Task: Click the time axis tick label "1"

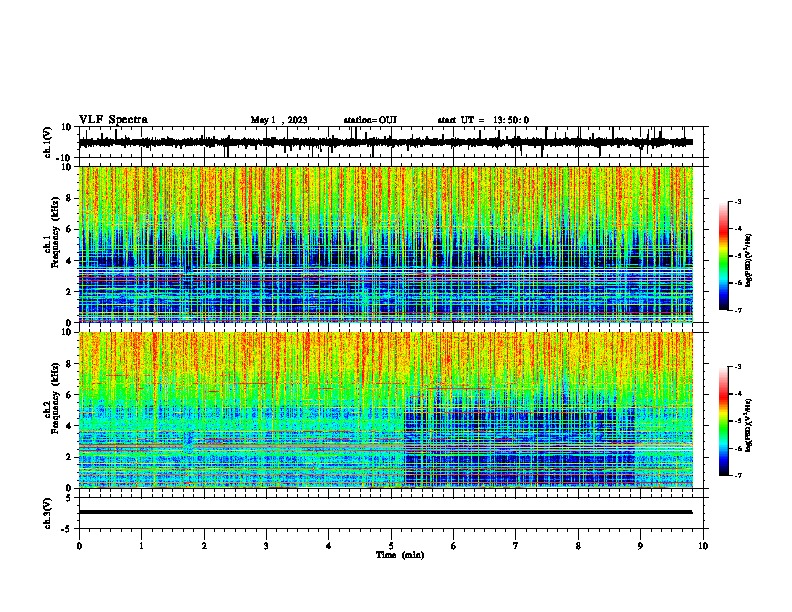Action: coord(141,546)
